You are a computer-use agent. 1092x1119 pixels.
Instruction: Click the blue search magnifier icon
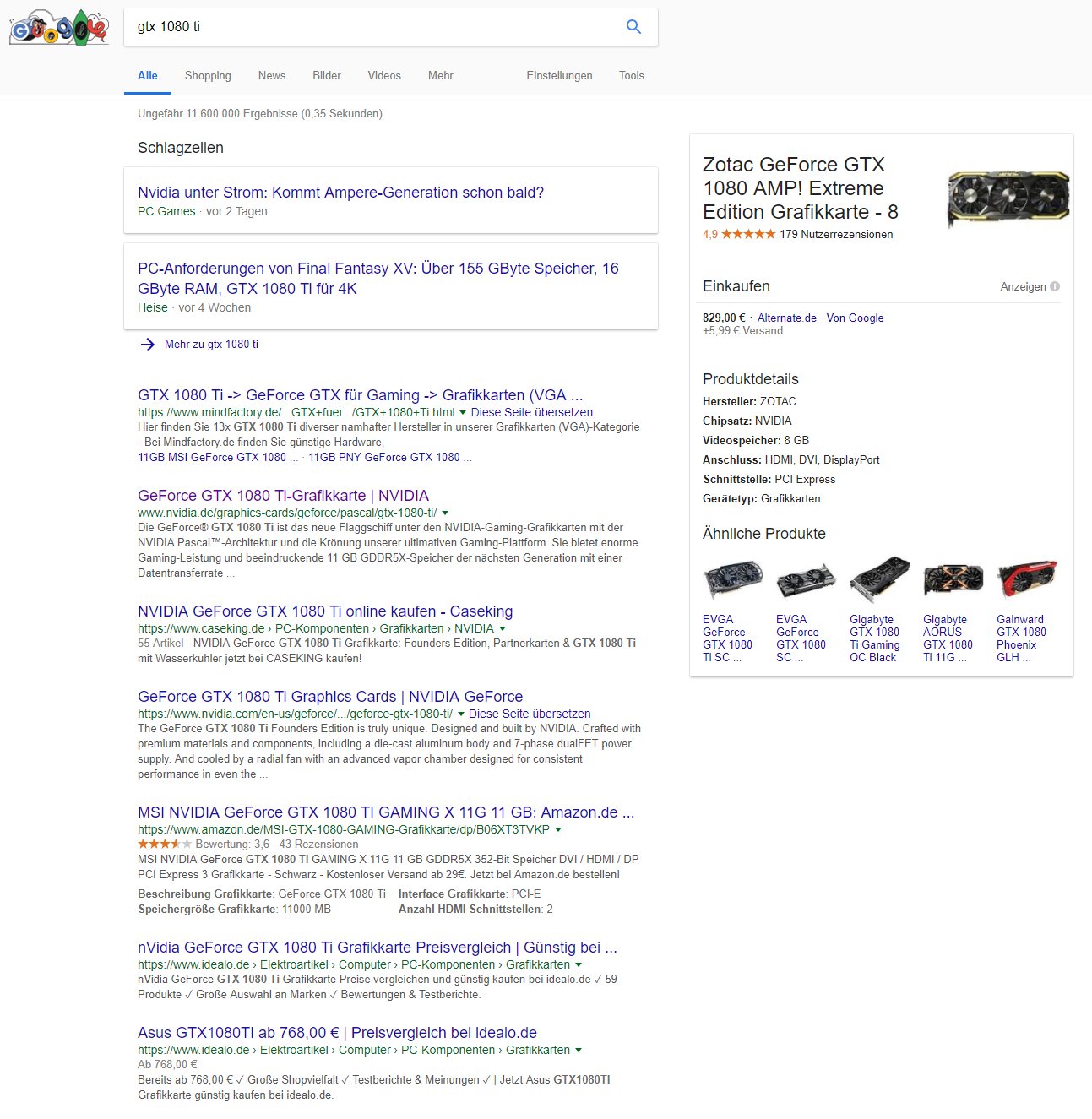coord(633,27)
